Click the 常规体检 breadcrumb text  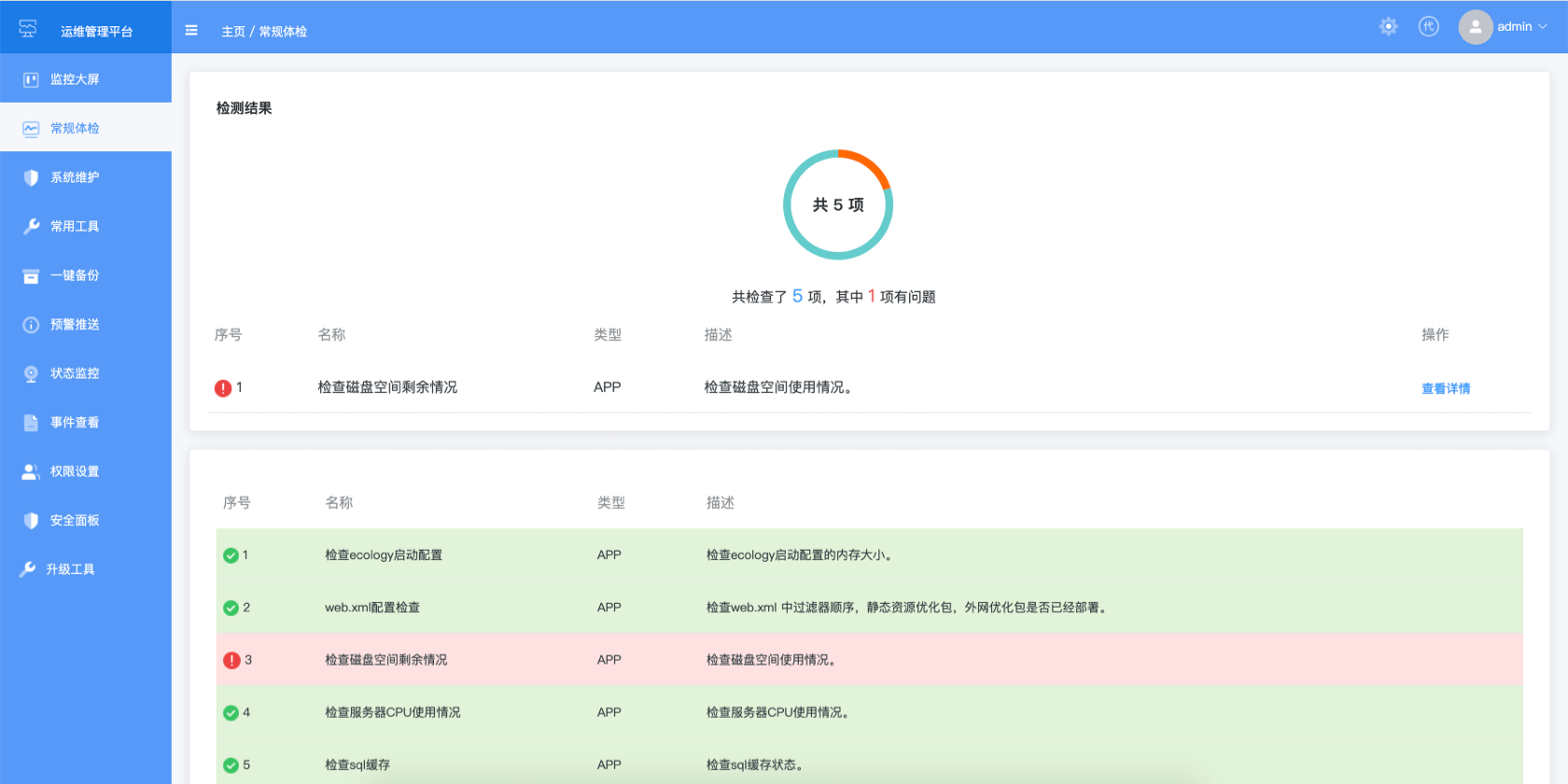click(283, 32)
